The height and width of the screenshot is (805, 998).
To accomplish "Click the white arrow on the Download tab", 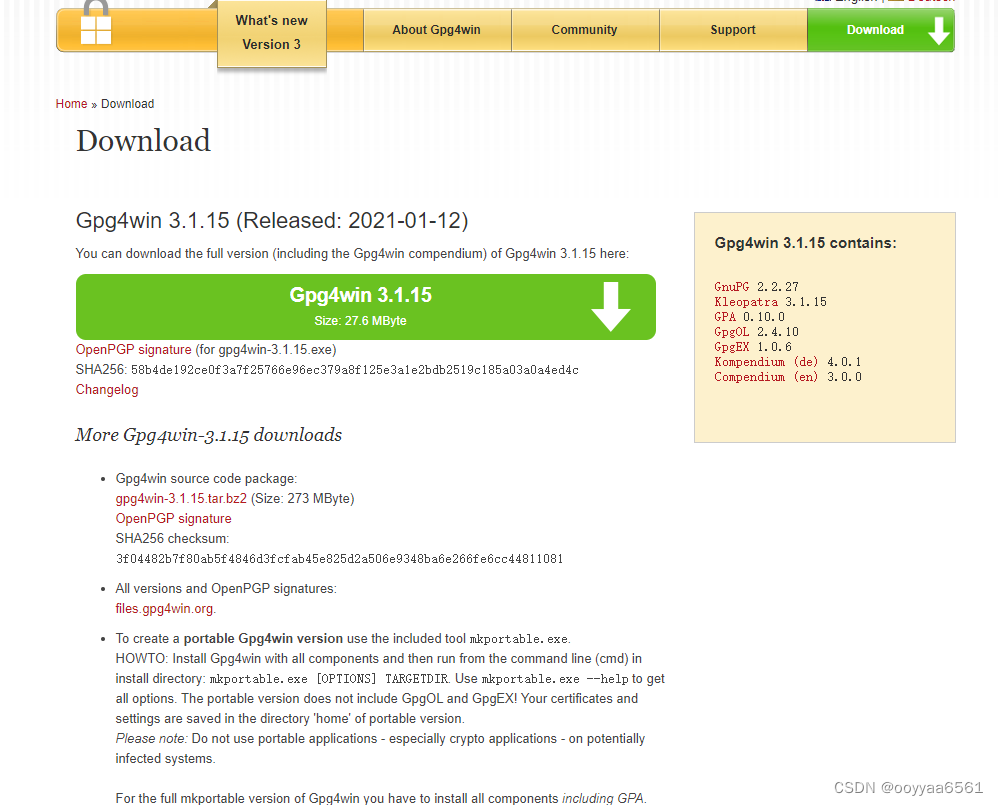I will (x=939, y=31).
